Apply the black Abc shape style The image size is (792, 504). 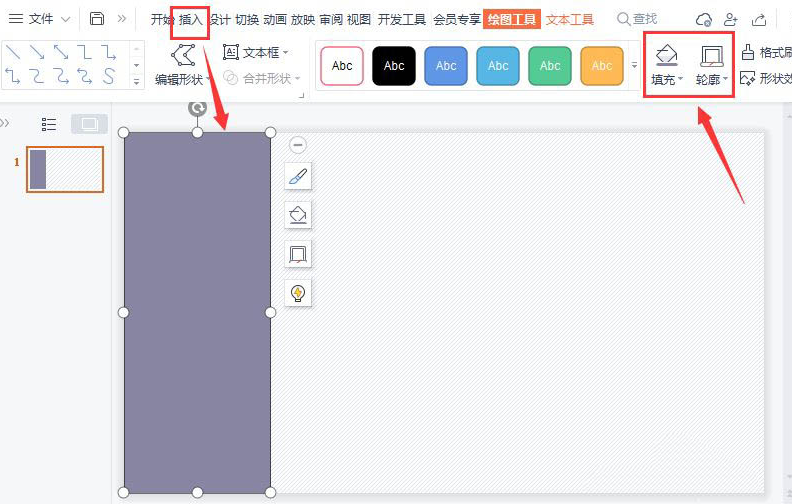pyautogui.click(x=394, y=66)
